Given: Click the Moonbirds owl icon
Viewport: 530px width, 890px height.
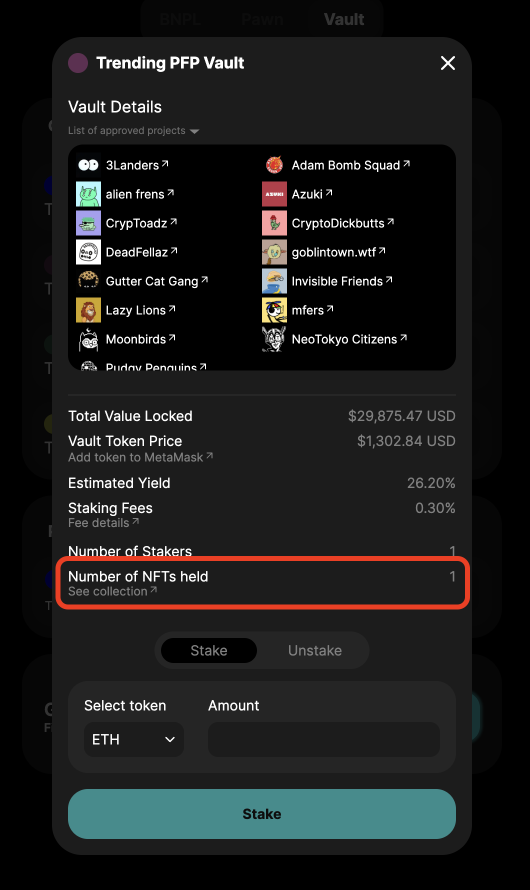Looking at the screenshot, I should [89, 339].
